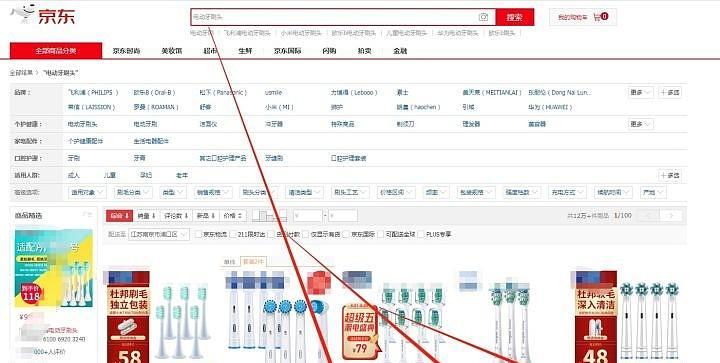This screenshot has width=720, height=363.
Task: Open the 价格区间 filter dropdown
Action: [396, 192]
